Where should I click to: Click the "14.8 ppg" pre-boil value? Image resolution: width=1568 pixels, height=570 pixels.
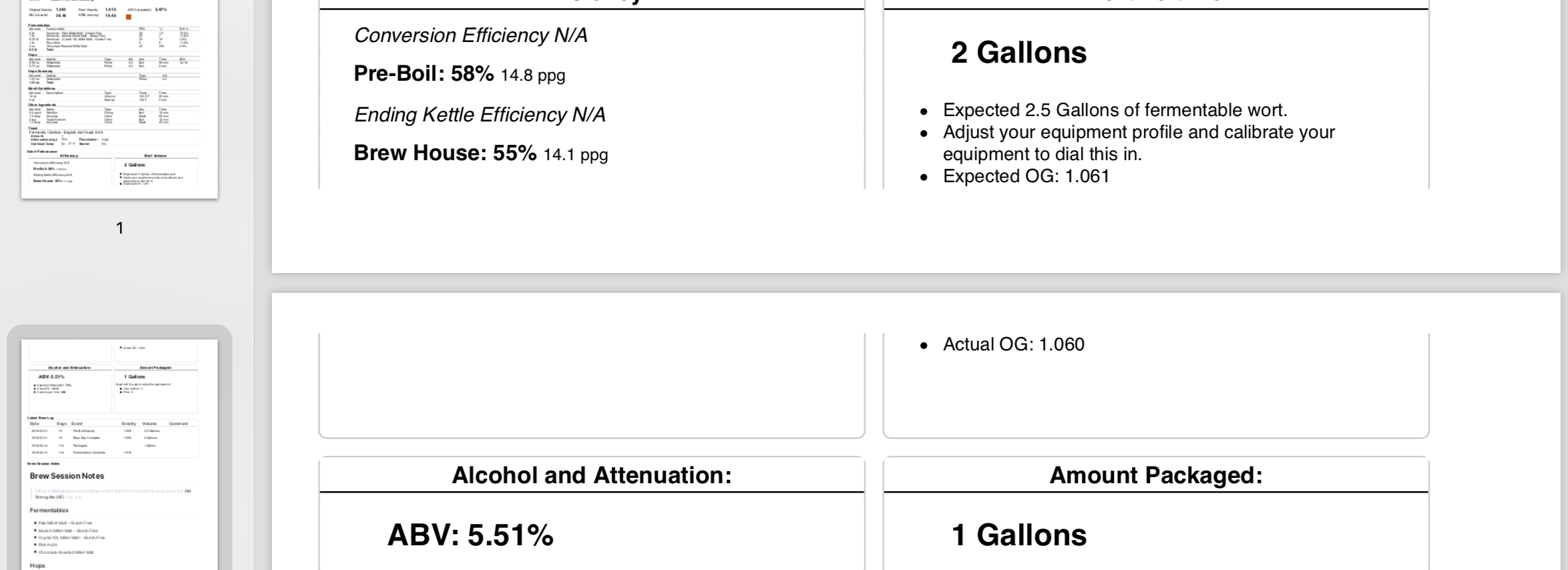(533, 75)
